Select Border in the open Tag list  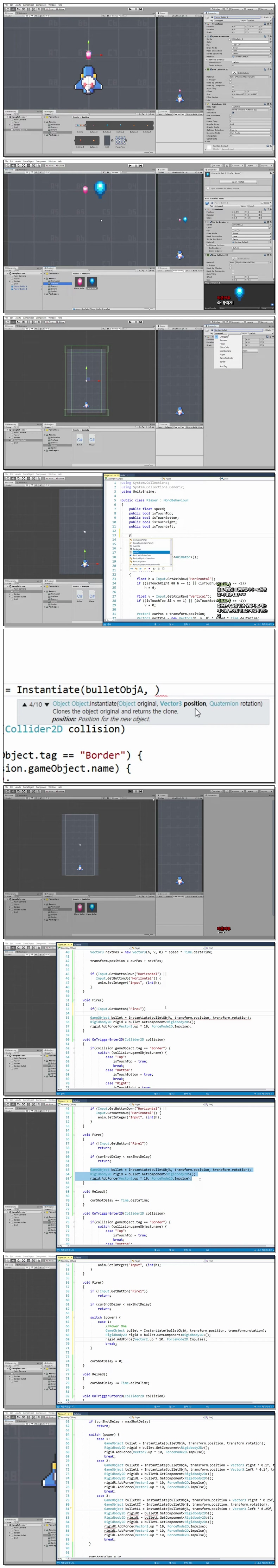click(223, 362)
